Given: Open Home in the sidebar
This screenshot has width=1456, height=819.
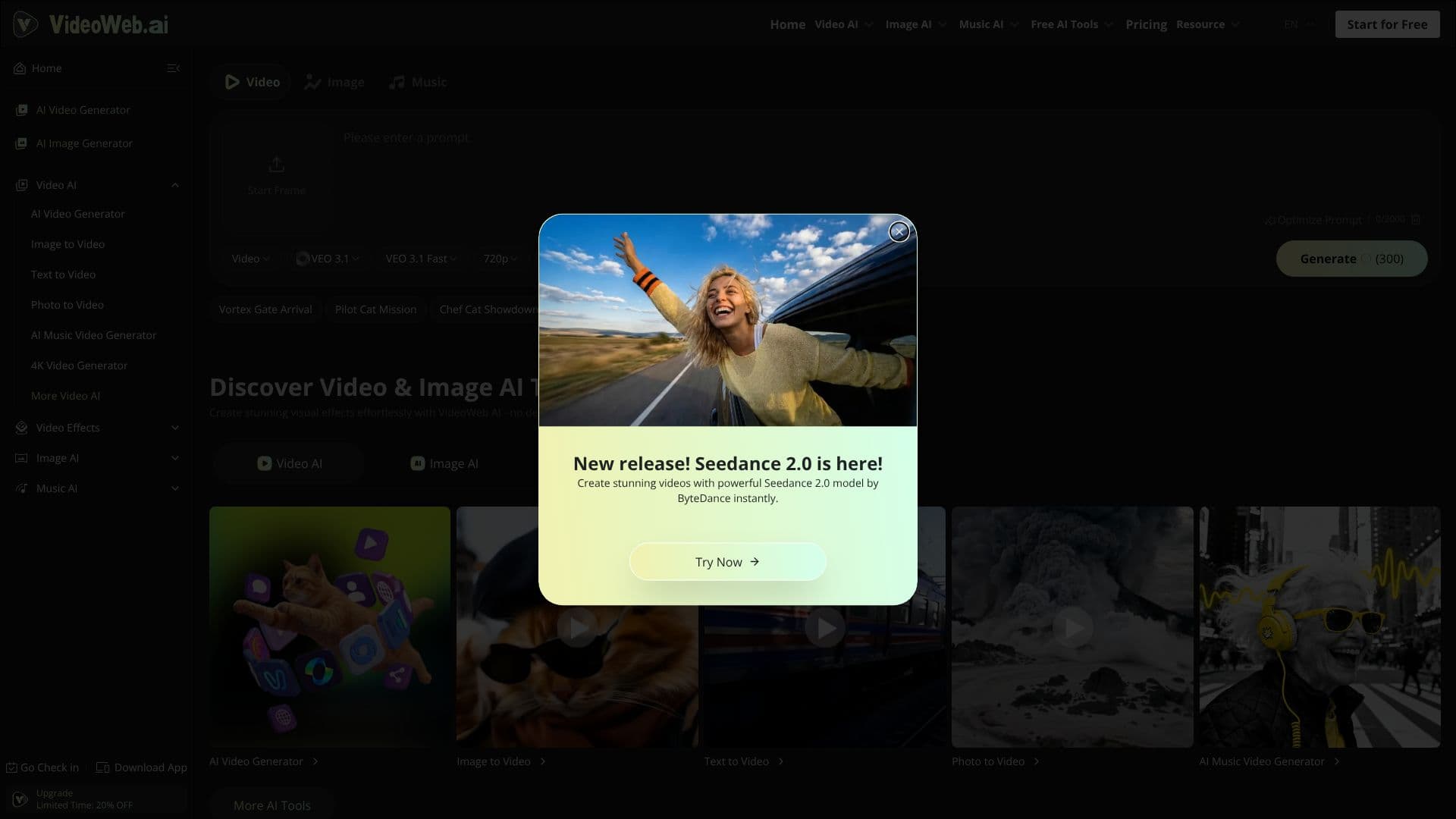Looking at the screenshot, I should [38, 68].
